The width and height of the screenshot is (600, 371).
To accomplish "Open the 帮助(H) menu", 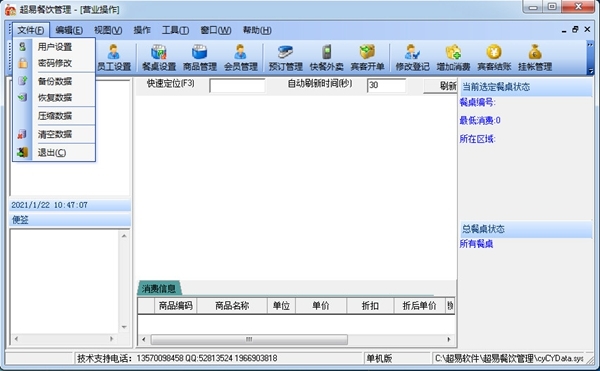I will (x=257, y=30).
